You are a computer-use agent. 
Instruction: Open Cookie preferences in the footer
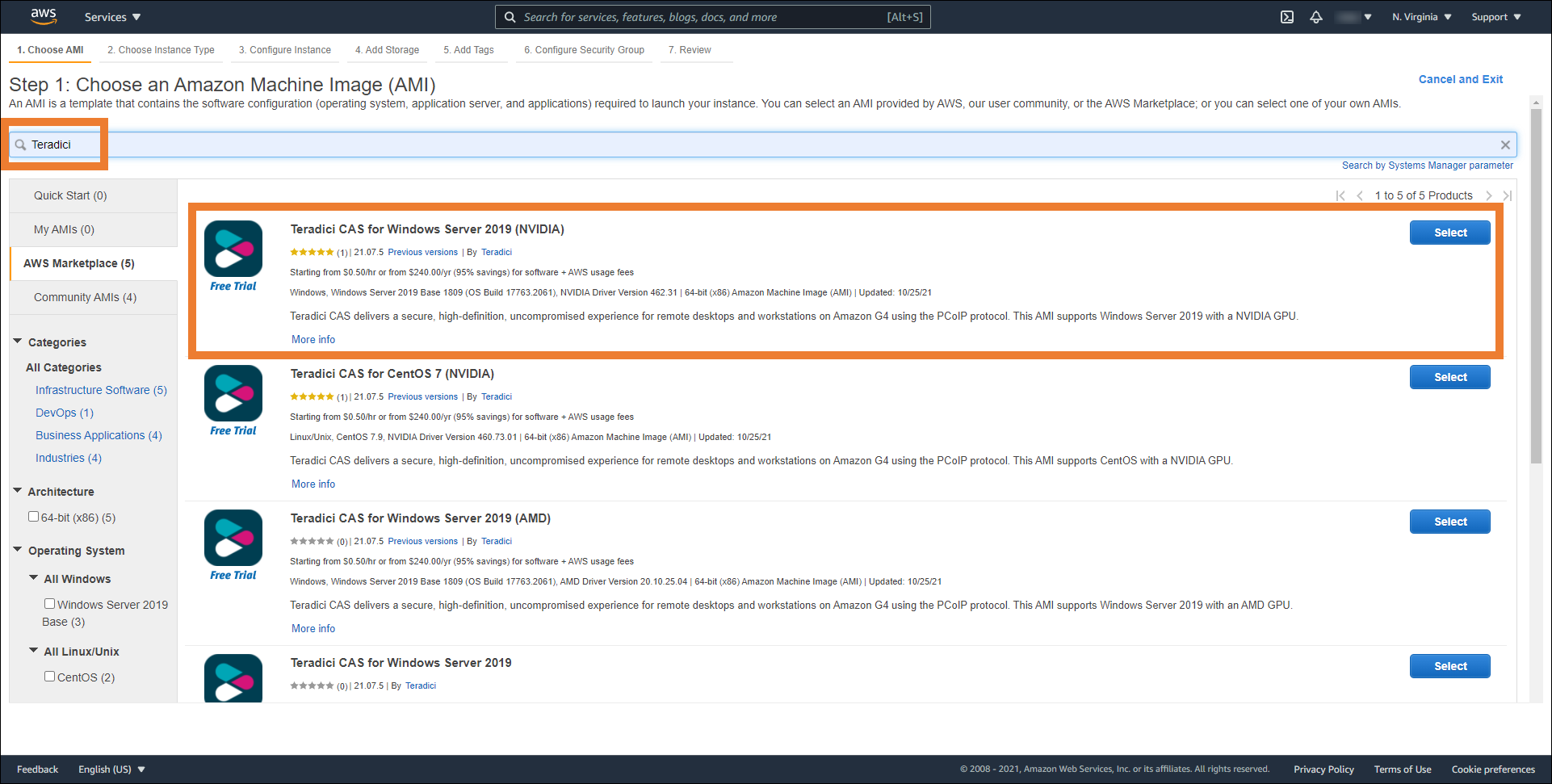[1493, 769]
